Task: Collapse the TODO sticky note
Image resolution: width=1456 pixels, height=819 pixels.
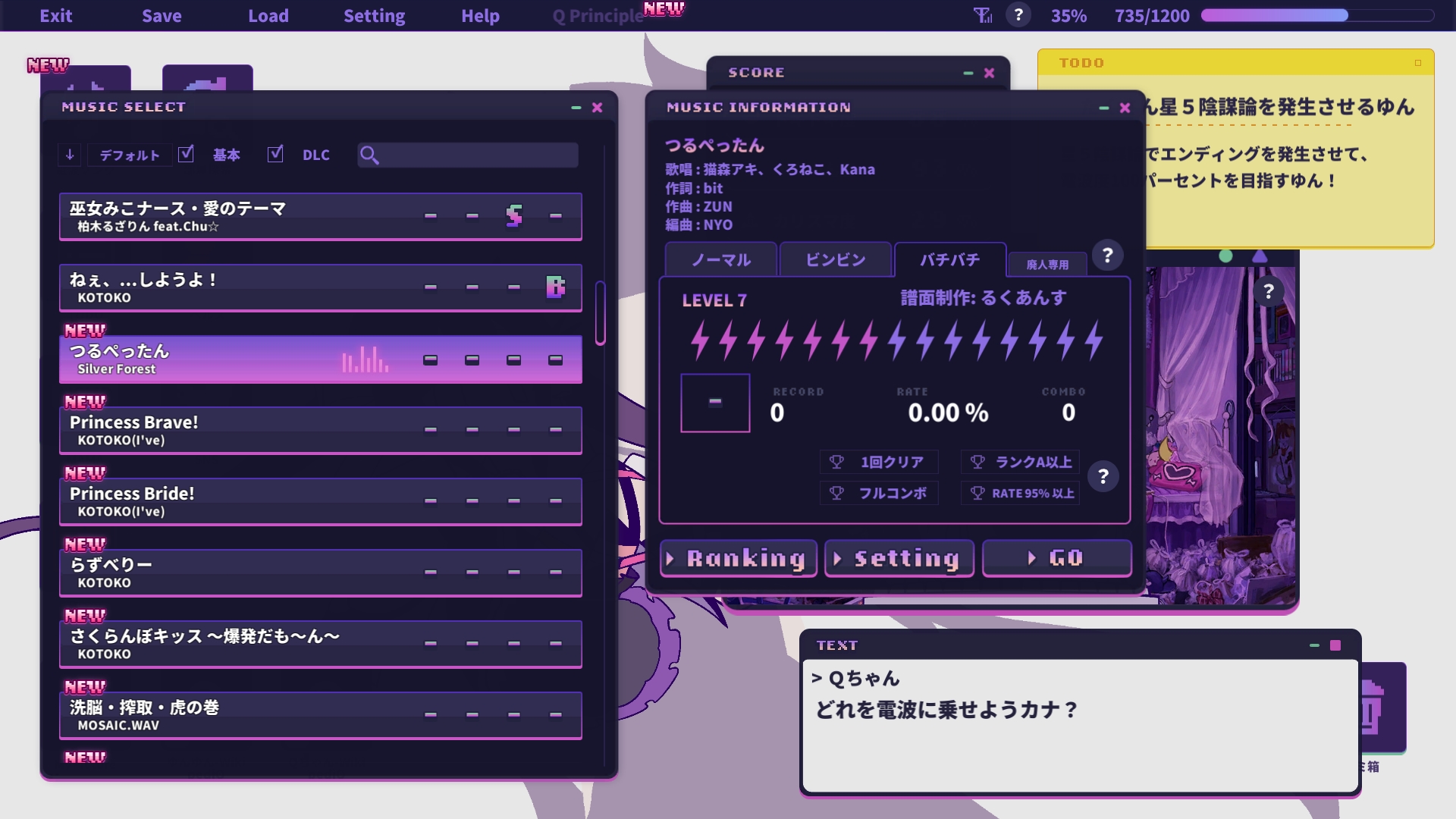Action: click(1417, 63)
